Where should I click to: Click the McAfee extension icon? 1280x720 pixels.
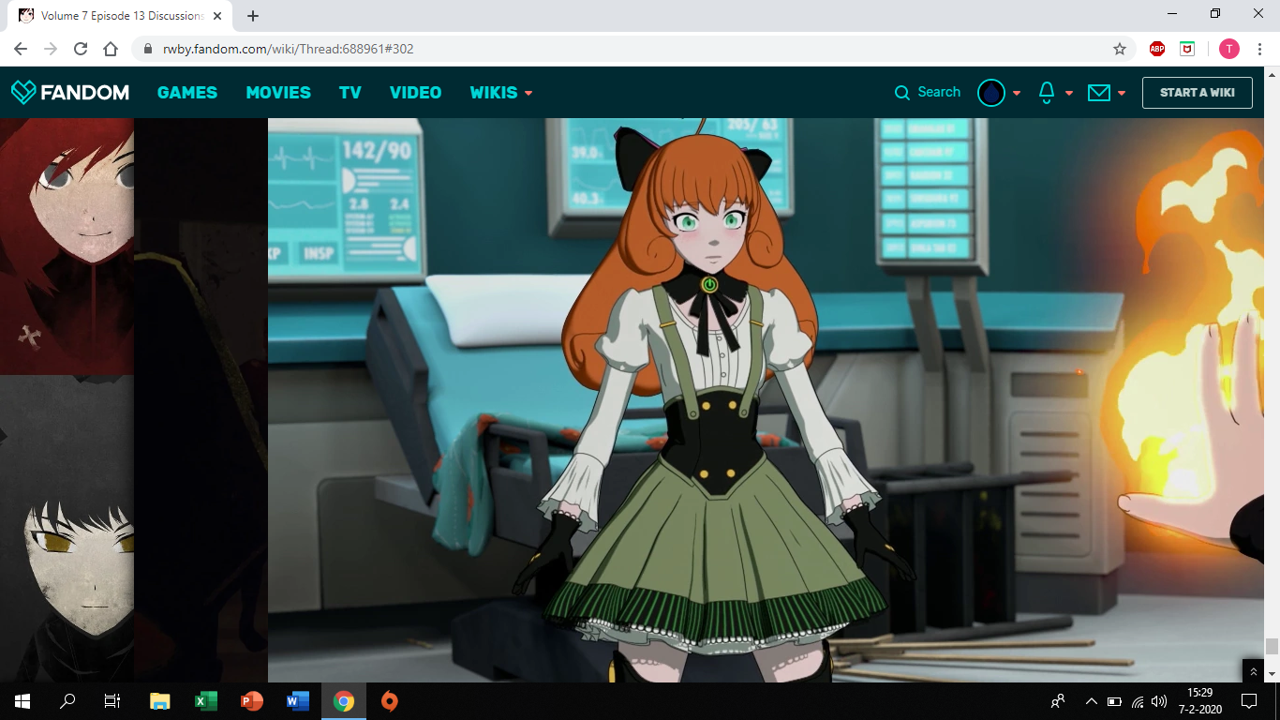(x=1187, y=49)
